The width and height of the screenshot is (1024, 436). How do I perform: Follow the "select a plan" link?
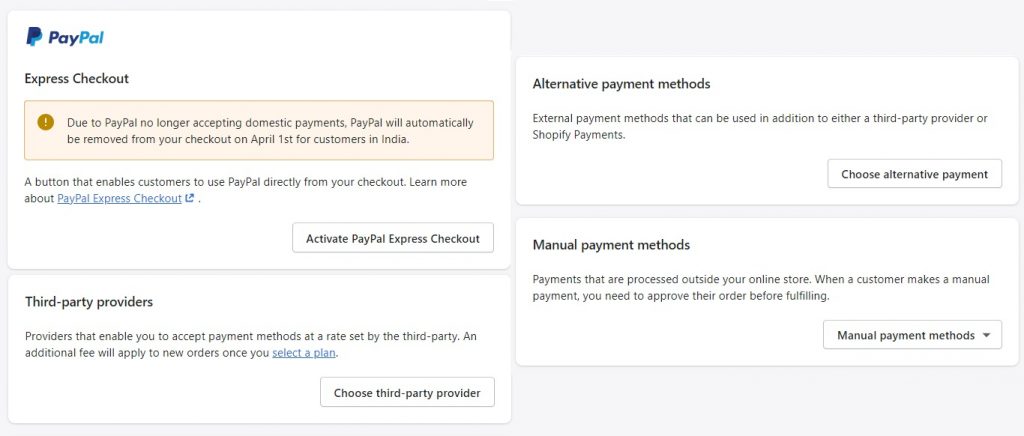click(x=304, y=353)
